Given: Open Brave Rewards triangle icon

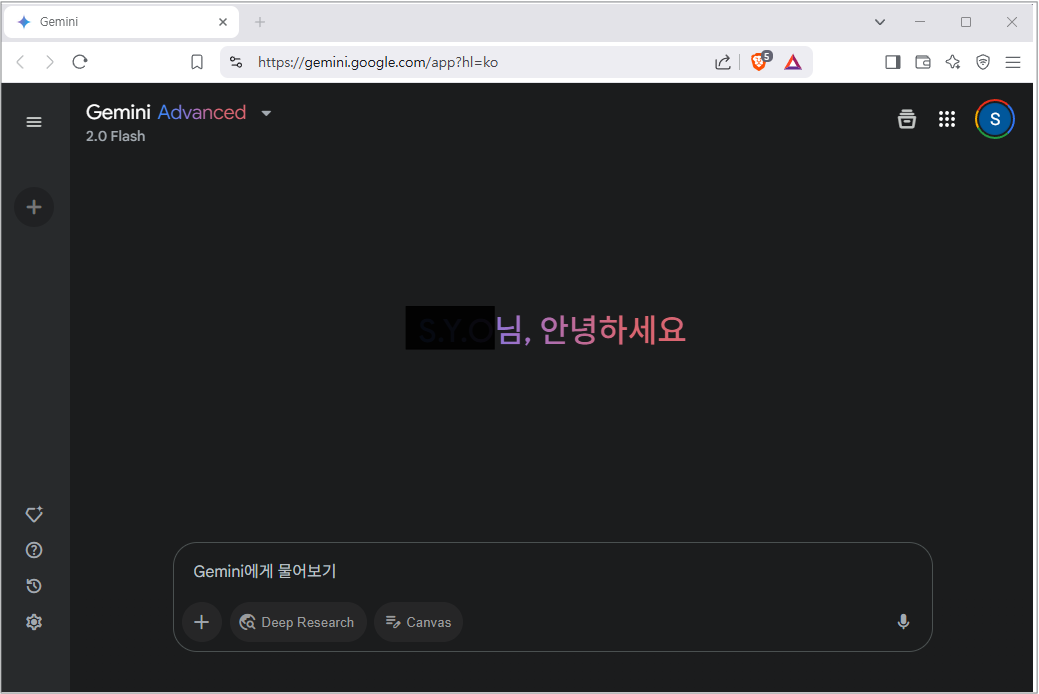Looking at the screenshot, I should click(793, 62).
